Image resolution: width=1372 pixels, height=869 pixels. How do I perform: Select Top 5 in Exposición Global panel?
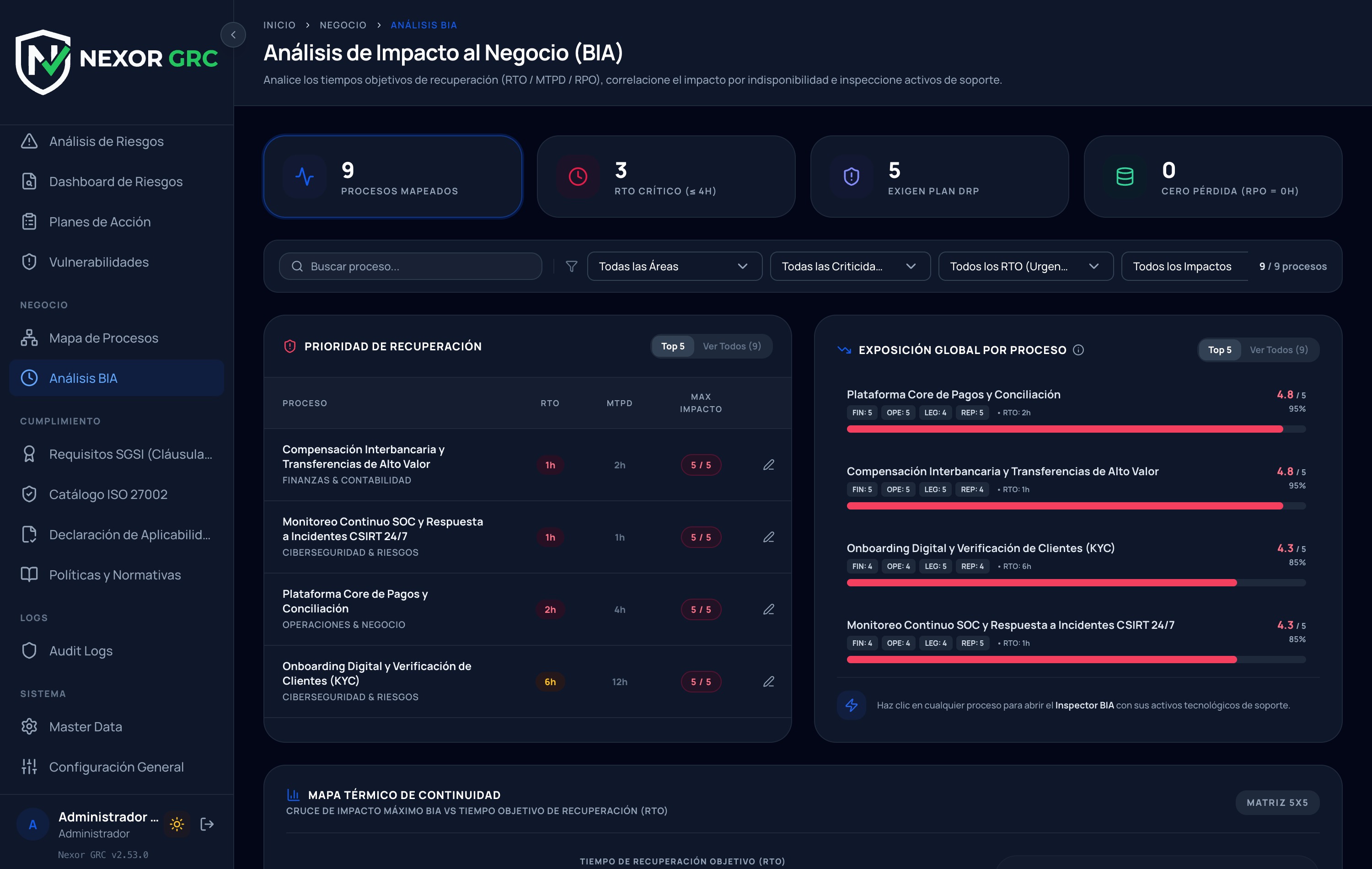[1220, 350]
